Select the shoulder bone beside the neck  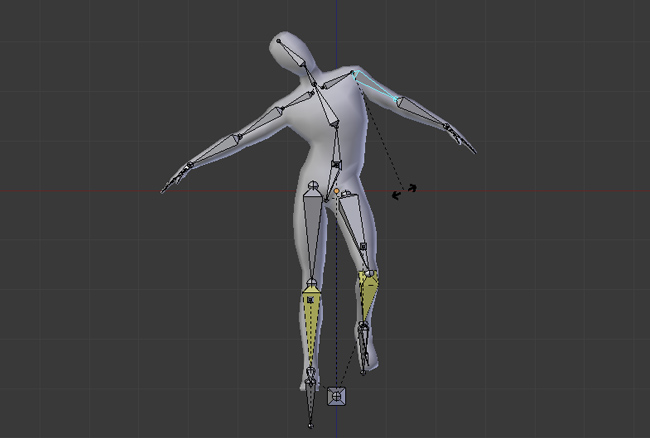click(x=337, y=80)
